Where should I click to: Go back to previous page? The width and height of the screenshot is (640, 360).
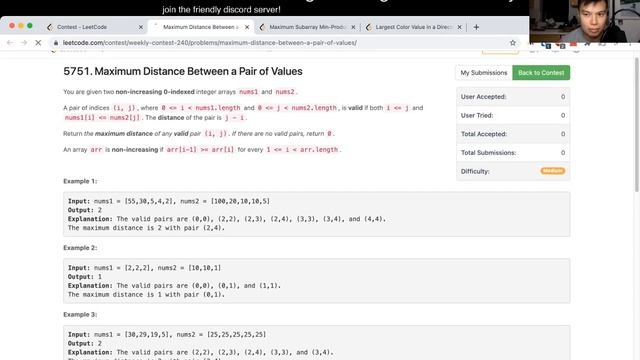pyautogui.click(x=10, y=42)
